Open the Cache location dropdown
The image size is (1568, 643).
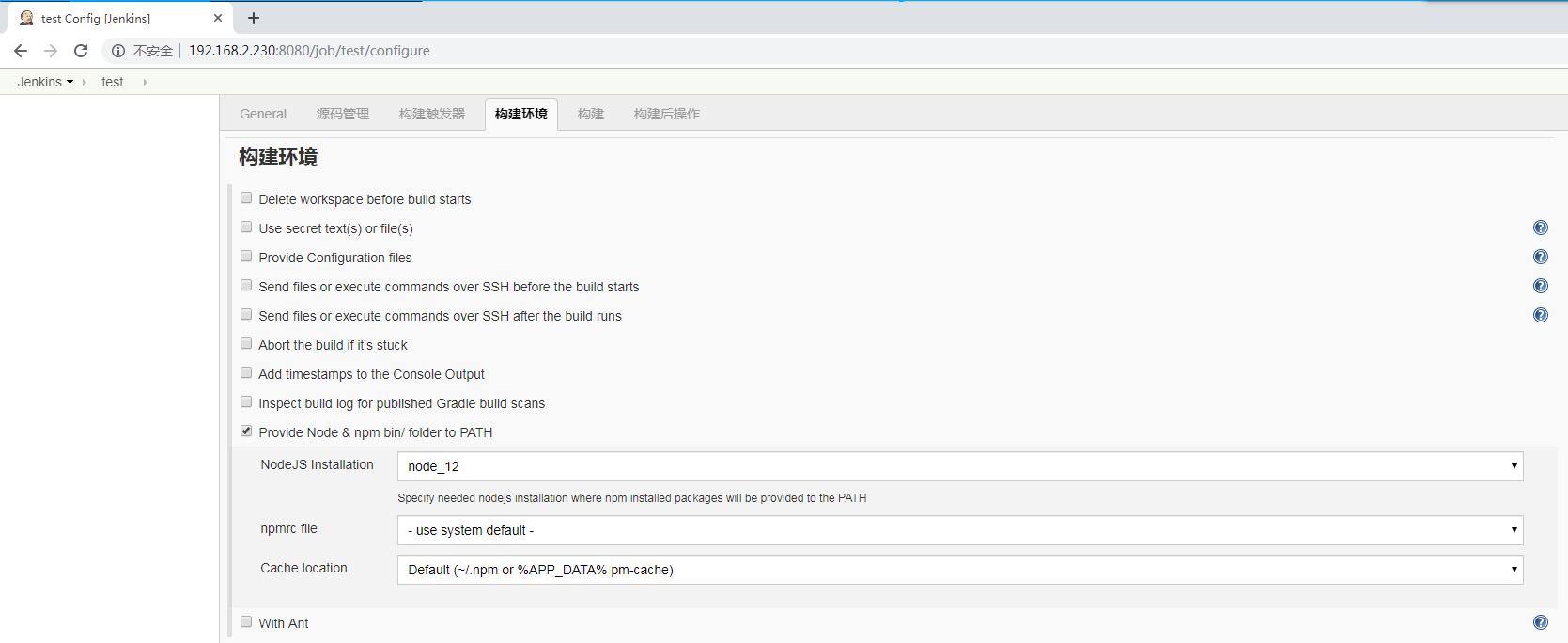[x=960, y=570]
